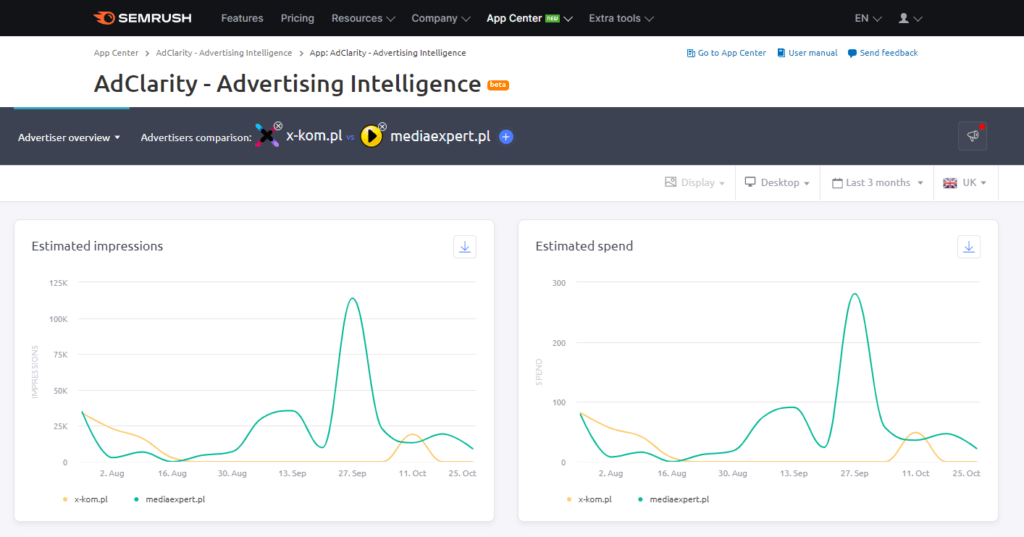Remove mediaexpert.pl from the comparison
The image size is (1024, 537).
coord(382,127)
